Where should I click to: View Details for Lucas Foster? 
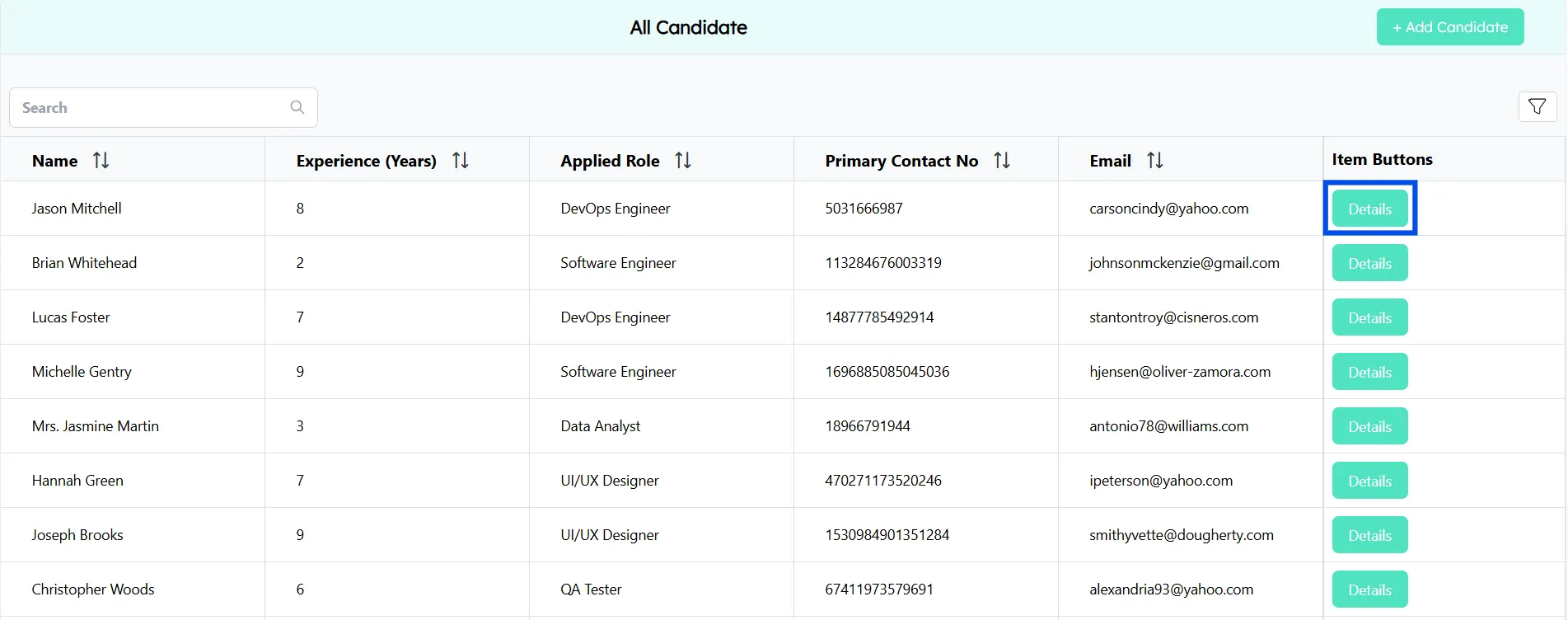pos(1369,317)
